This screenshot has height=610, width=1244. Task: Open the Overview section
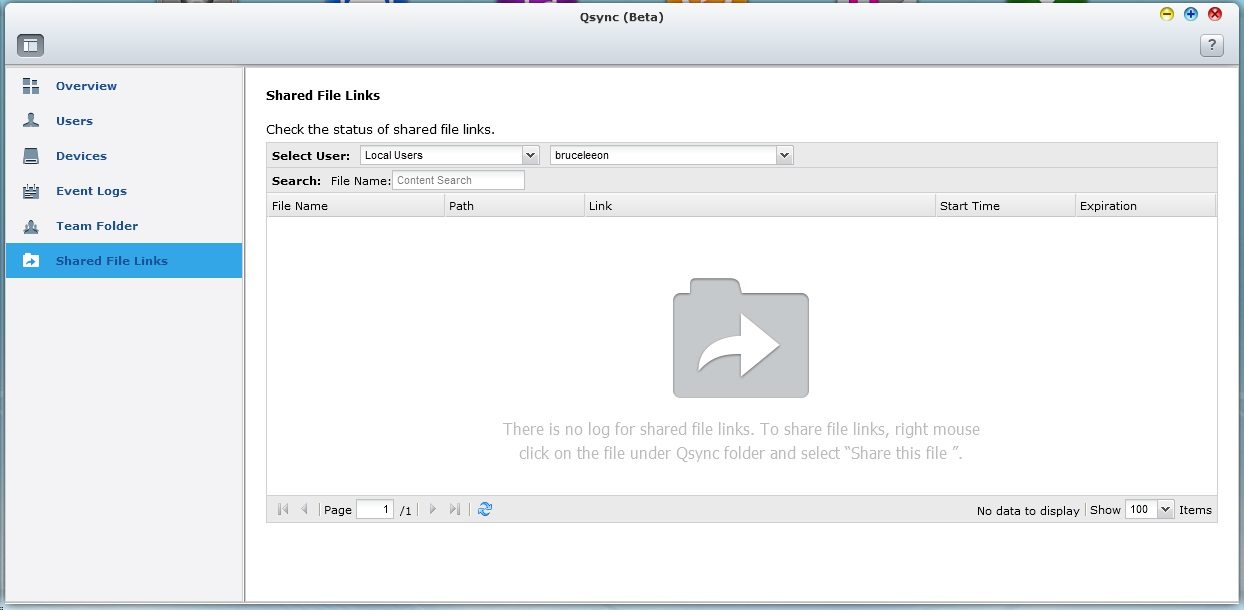click(124, 86)
